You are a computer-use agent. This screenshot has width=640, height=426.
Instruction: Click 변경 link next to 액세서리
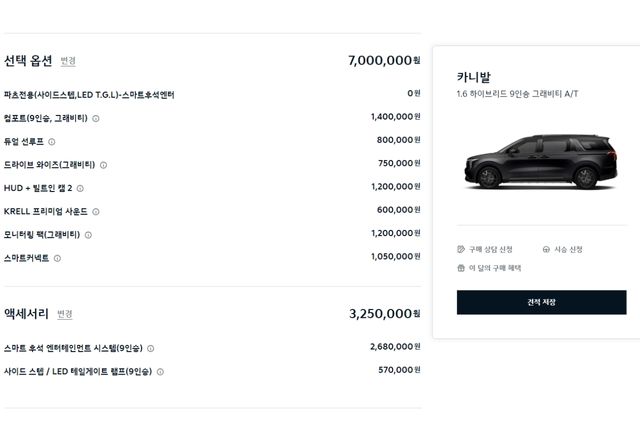[x=65, y=314]
